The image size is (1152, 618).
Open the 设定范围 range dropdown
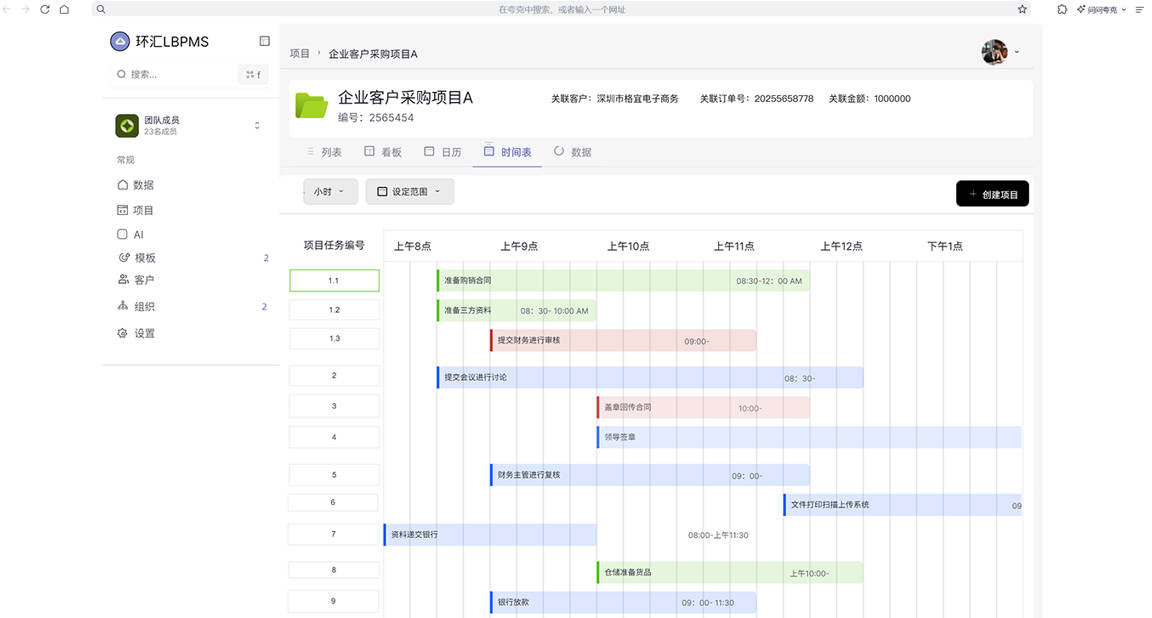(409, 192)
